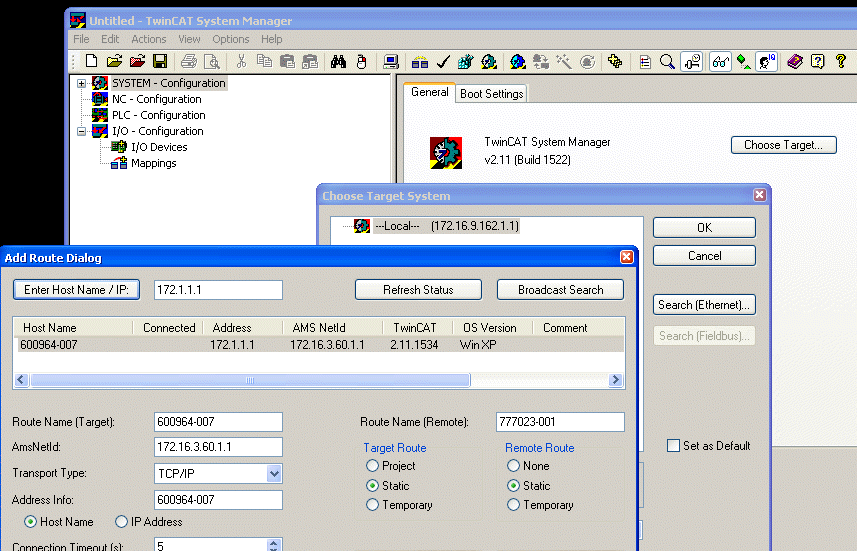
Task: Select Project under Target Route
Action: 372,466
